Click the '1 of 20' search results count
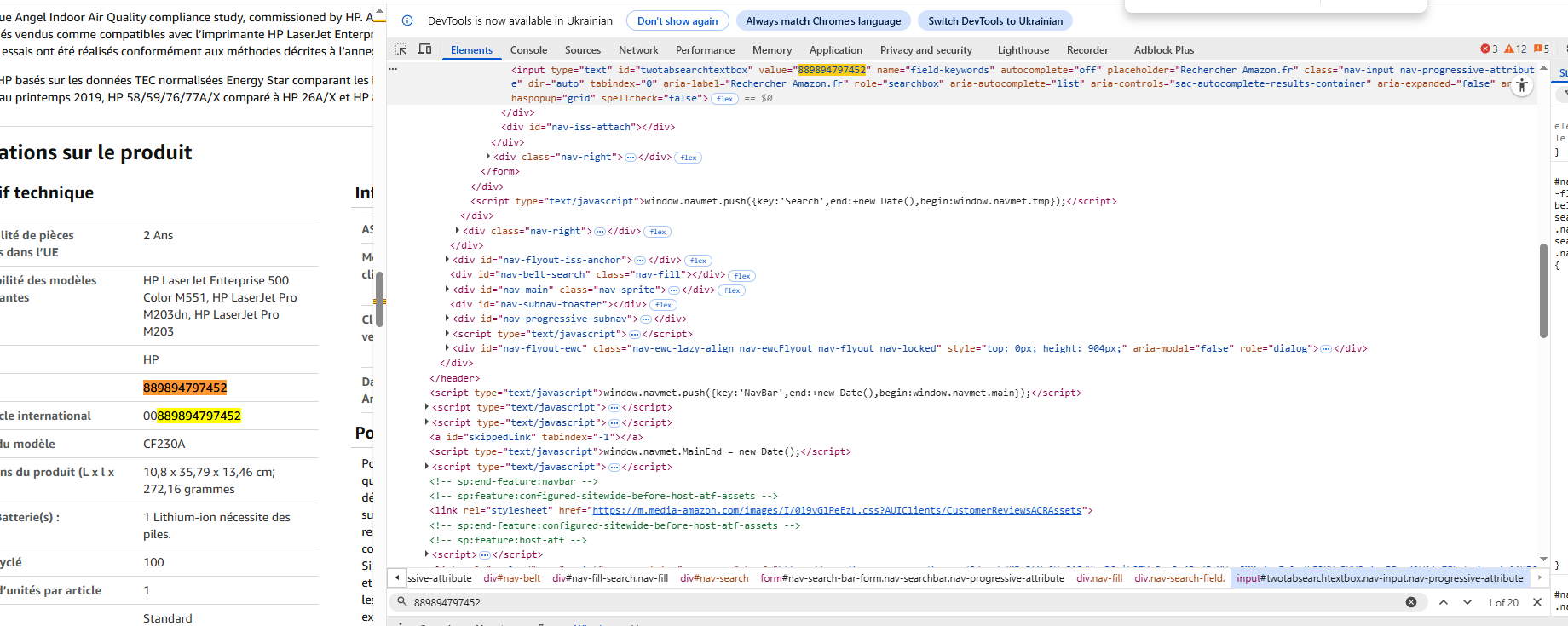The image size is (1568, 626). point(1503,602)
